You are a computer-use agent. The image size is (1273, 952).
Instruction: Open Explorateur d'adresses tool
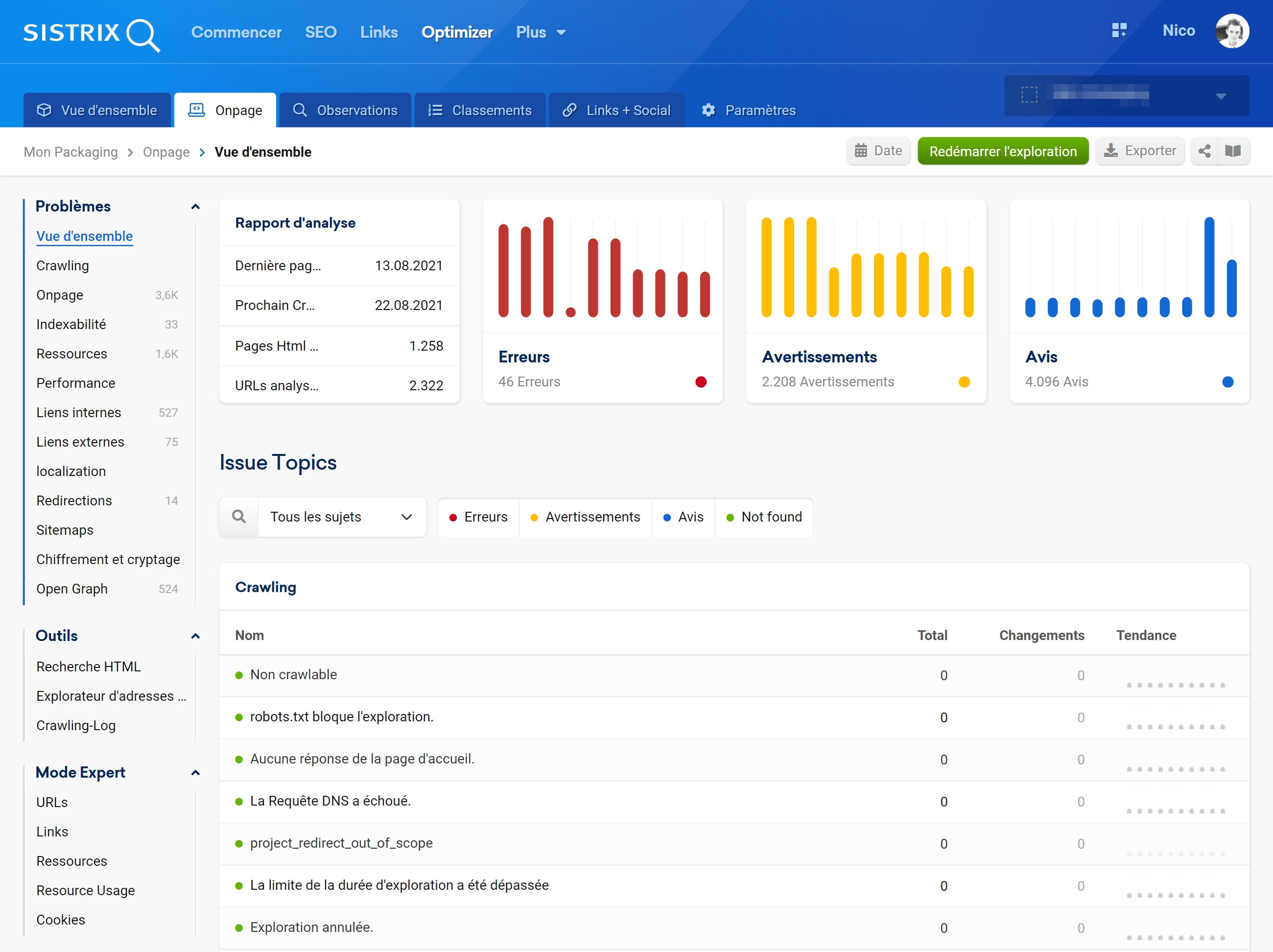point(111,696)
